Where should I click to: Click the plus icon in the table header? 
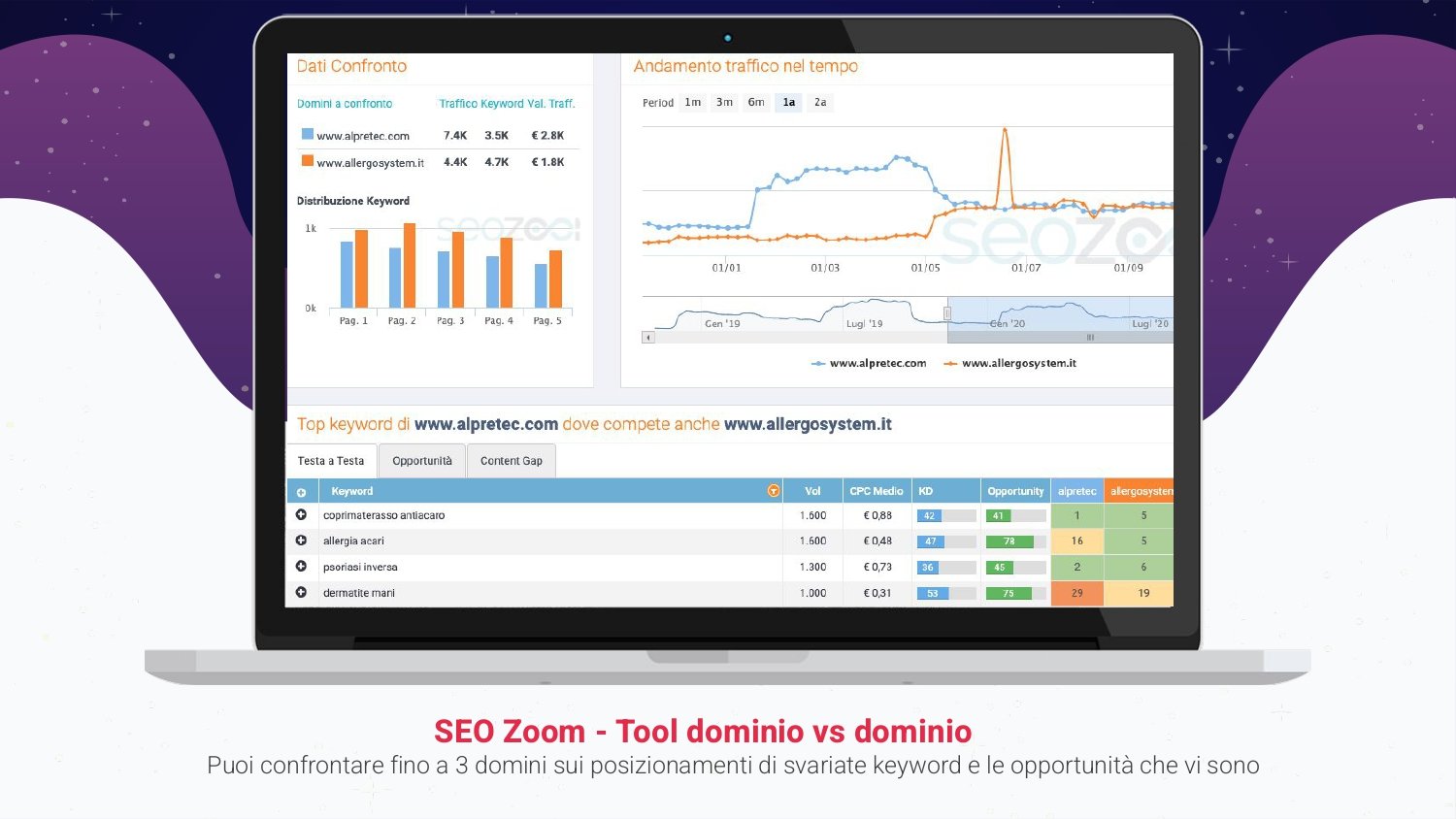click(301, 492)
